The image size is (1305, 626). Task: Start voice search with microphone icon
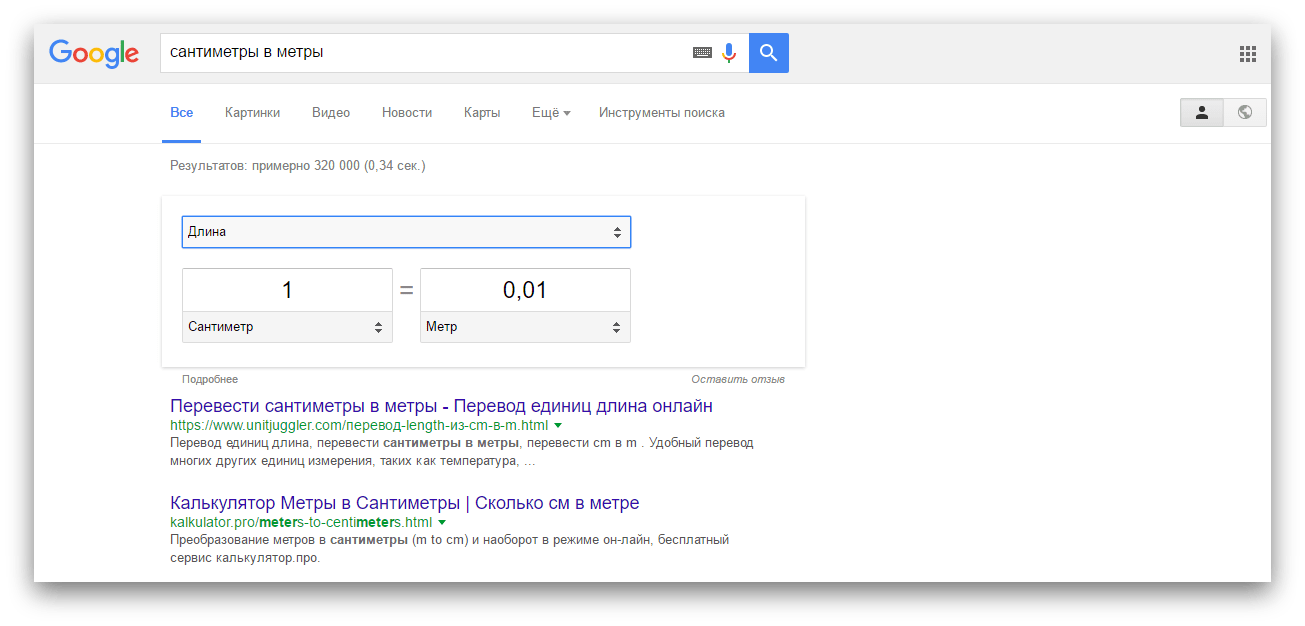(729, 53)
